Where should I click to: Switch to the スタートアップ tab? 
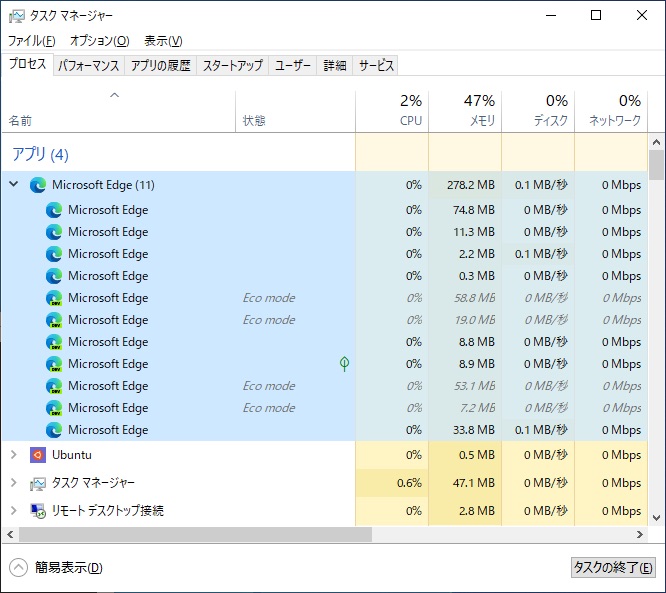click(233, 65)
